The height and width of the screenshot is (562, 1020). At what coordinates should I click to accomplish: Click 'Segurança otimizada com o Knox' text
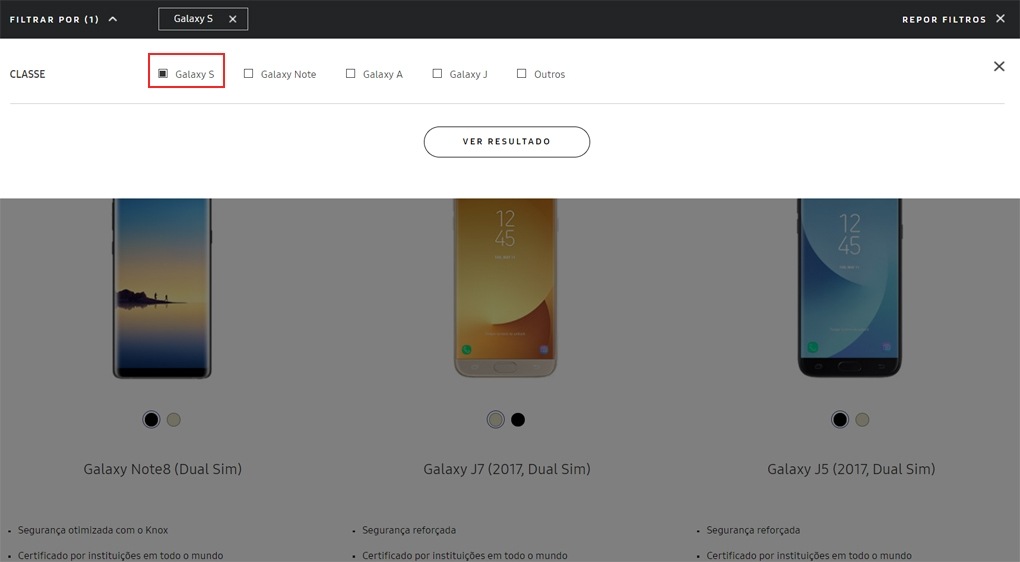click(x=93, y=530)
